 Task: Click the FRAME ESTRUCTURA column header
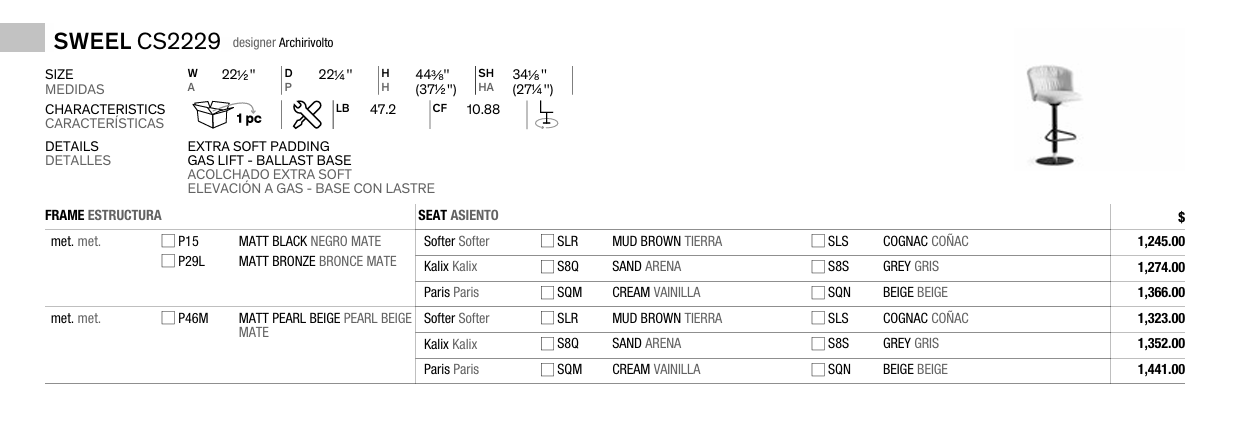[104, 215]
